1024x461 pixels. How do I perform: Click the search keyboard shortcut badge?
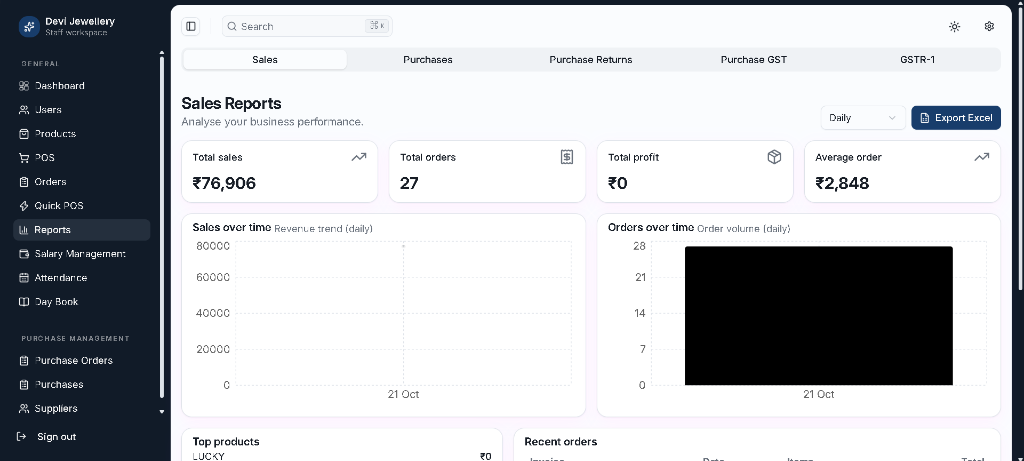click(377, 25)
